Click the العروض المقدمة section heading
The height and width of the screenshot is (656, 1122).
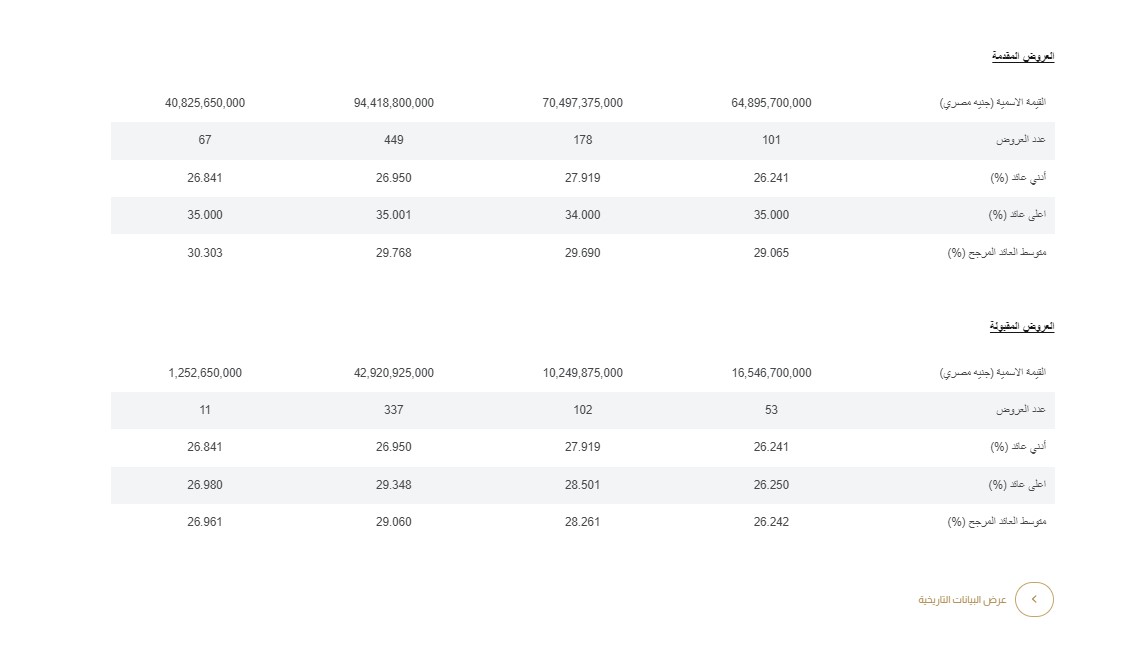1023,56
